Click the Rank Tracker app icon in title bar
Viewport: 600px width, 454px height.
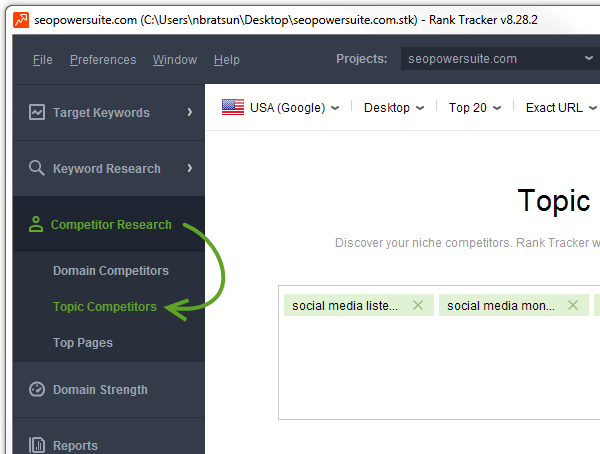[21, 20]
